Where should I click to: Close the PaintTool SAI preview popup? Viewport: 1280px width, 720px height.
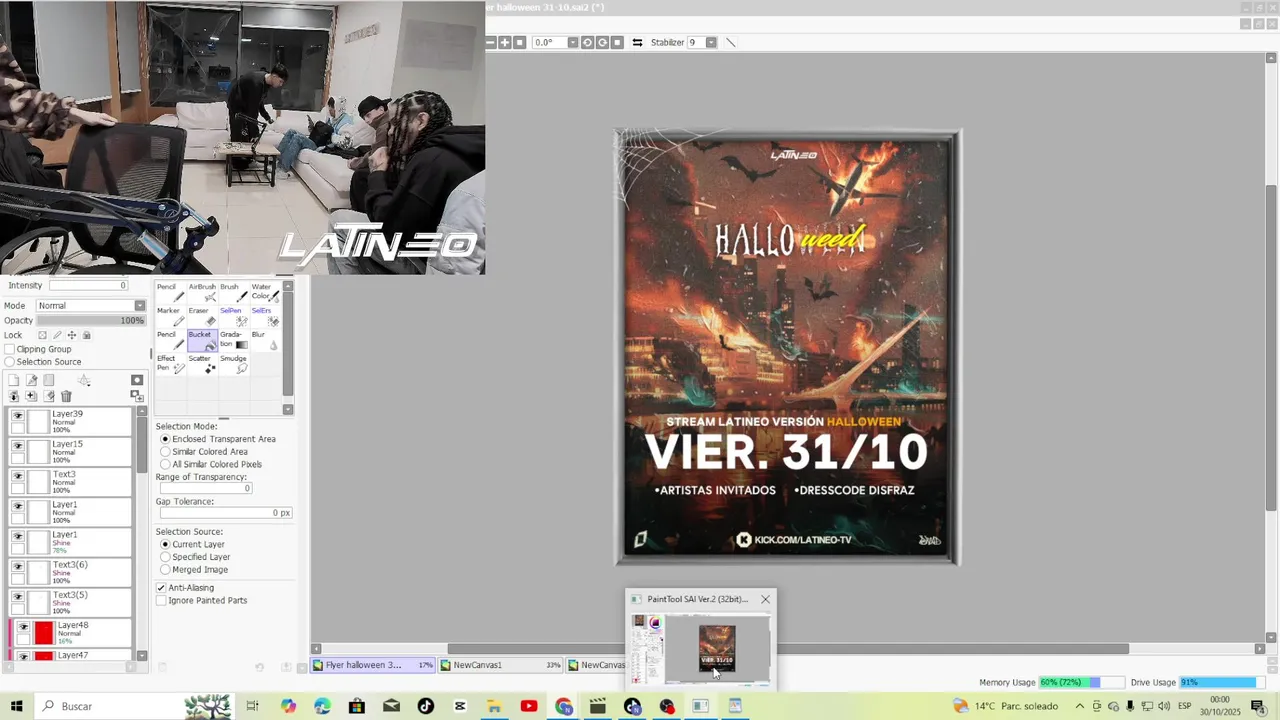point(766,599)
